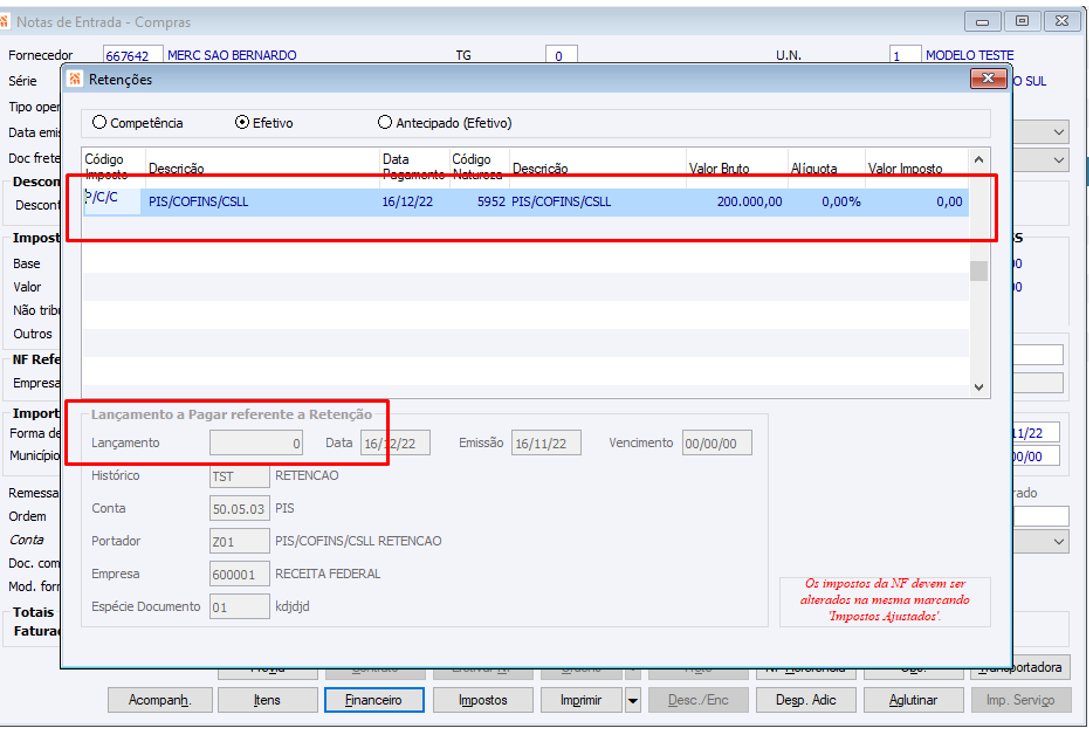Click Fornecedor code field 667642

[x=133, y=56]
